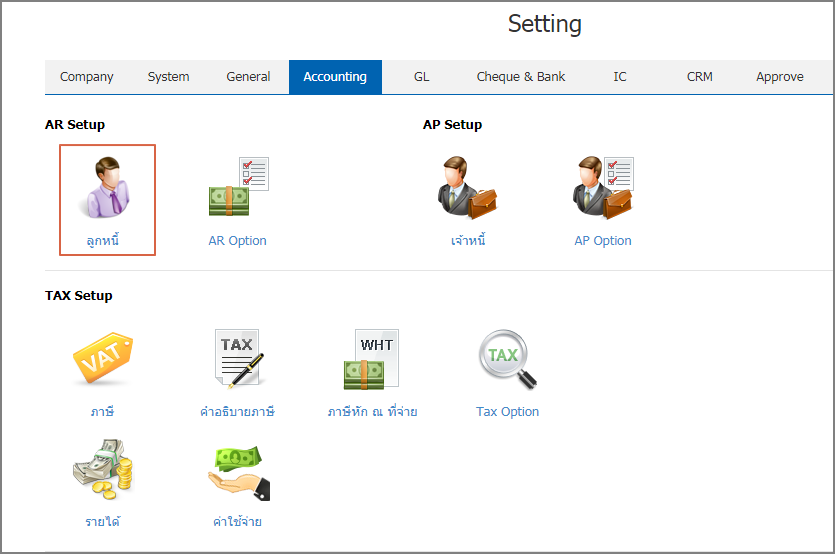Click the รายได้ cash and coins icon
The image size is (835, 554).
tap(102, 469)
